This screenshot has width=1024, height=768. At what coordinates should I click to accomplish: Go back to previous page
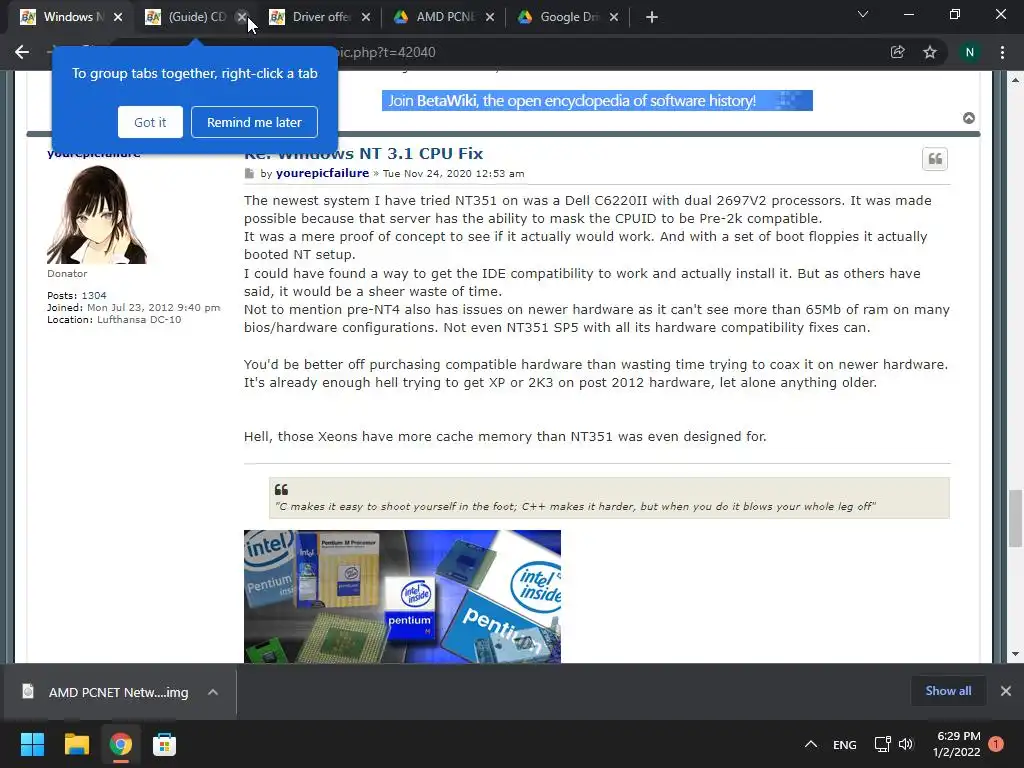[22, 52]
